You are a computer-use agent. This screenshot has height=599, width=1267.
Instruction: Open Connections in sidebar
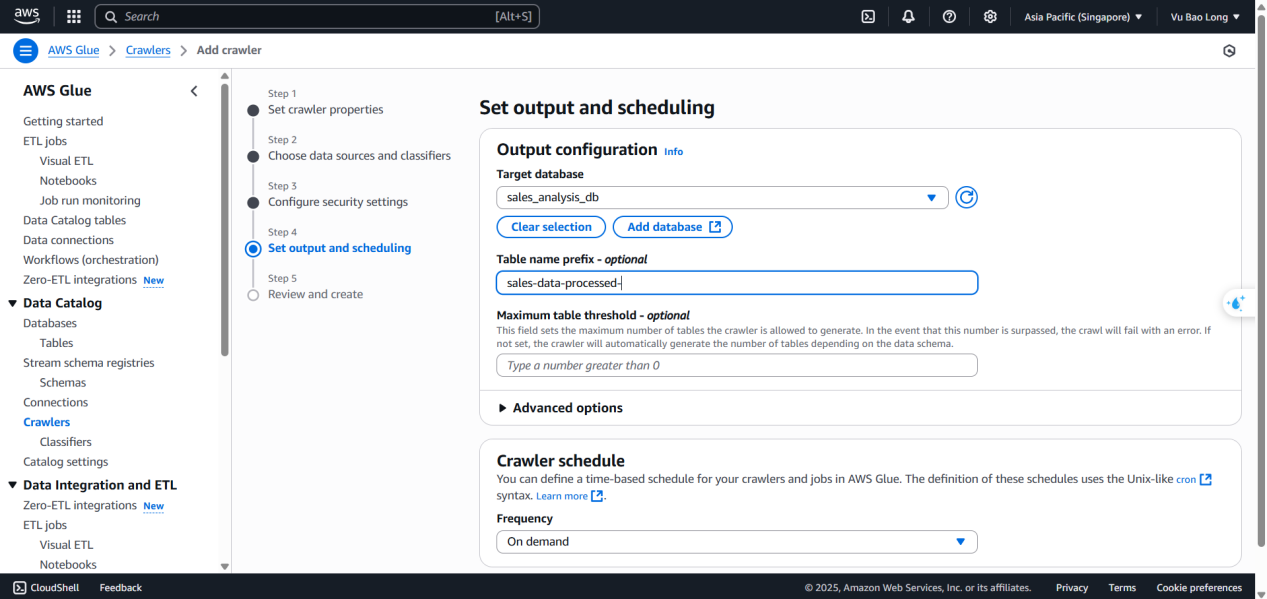click(56, 402)
